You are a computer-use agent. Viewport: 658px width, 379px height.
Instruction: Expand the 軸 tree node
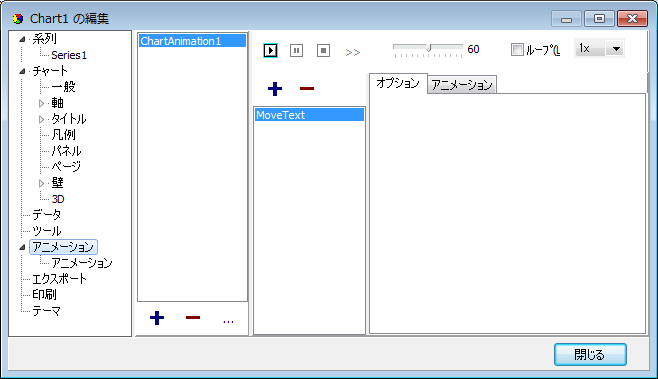click(x=41, y=103)
